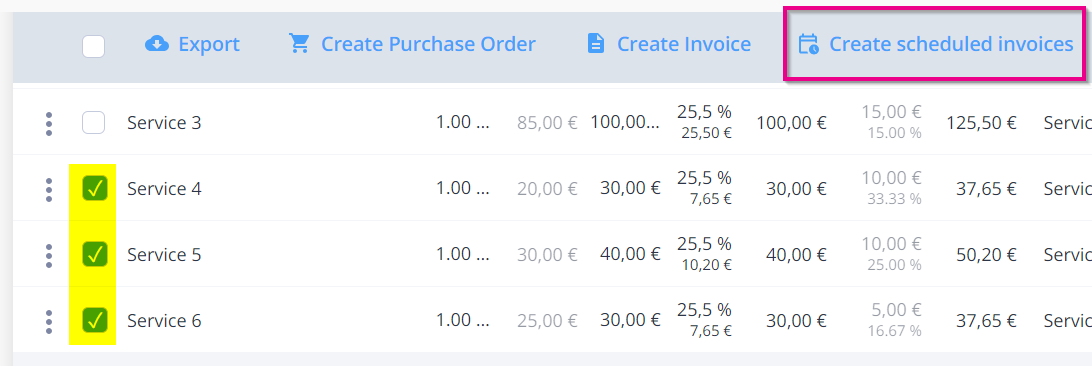Viewport: 1092px width, 366px height.
Task: Click the 125,50 € total of Service 3
Action: point(982,123)
